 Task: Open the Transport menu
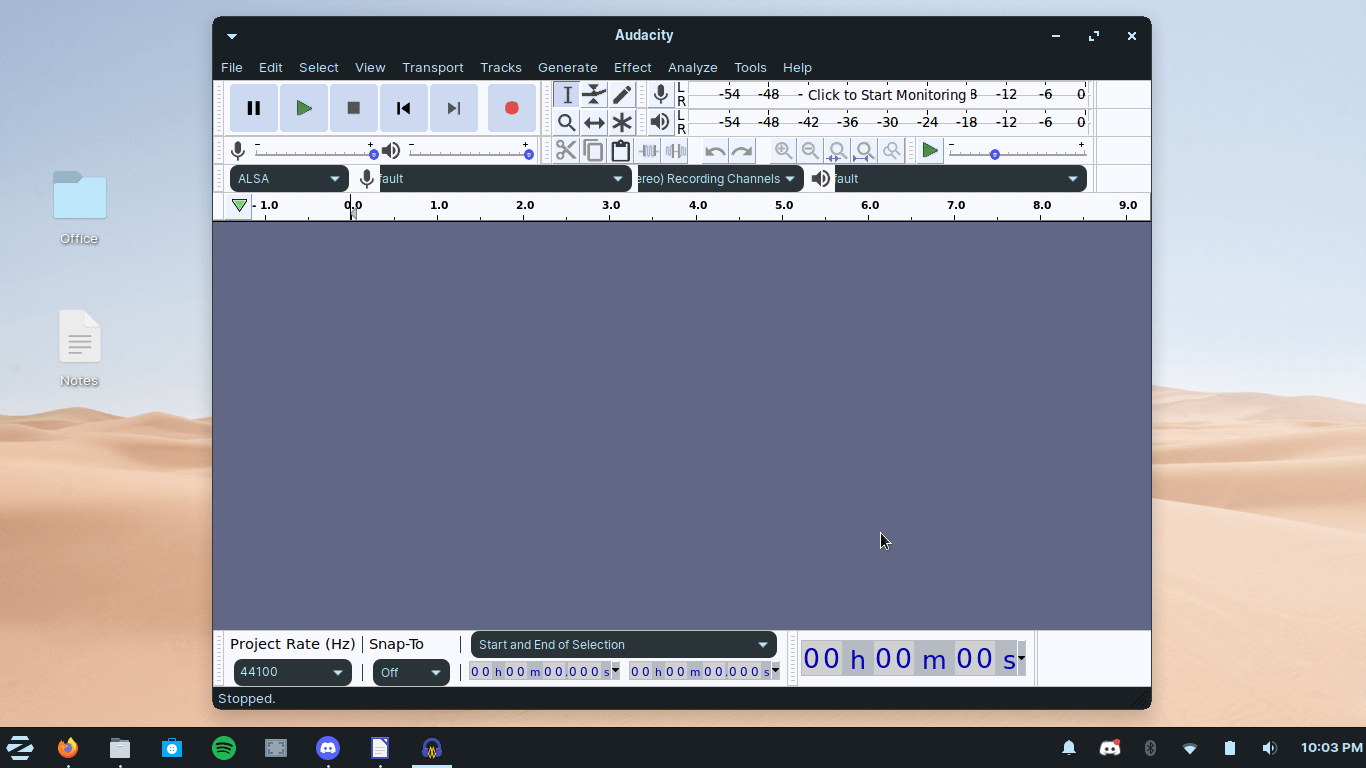tap(433, 68)
